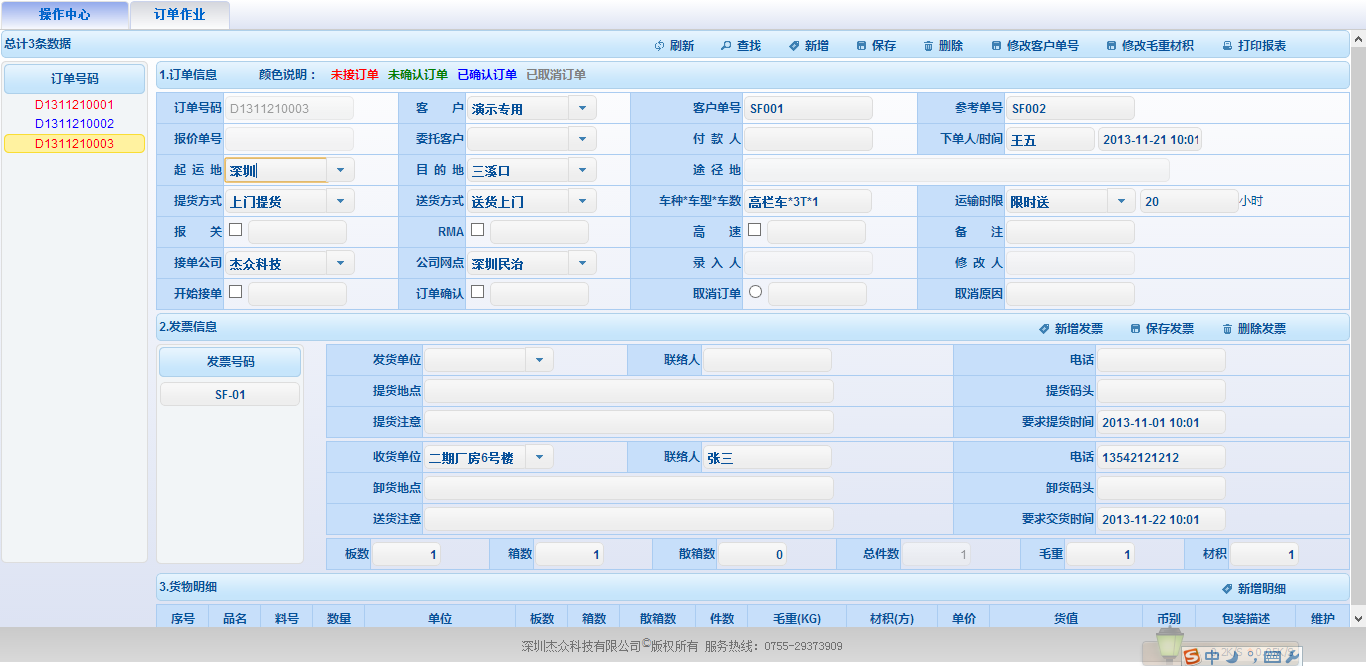Image resolution: width=1366 pixels, height=666 pixels.
Task: Click the 新增 add order icon
Action: pyautogui.click(x=794, y=46)
